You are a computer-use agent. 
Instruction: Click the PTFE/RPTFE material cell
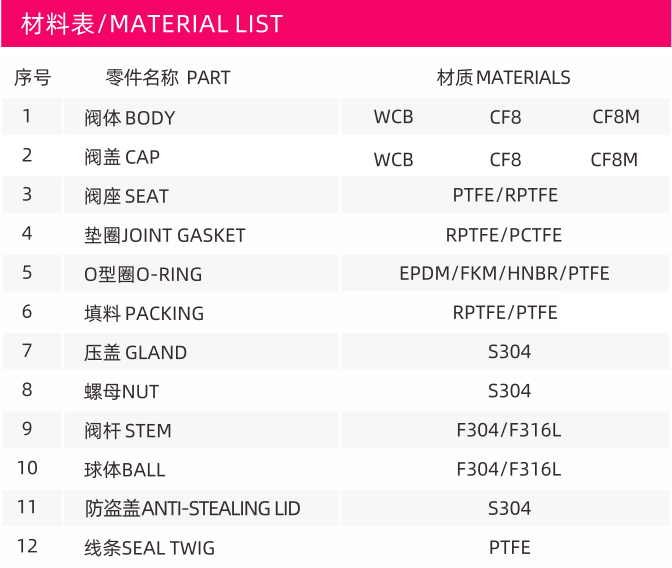tap(505, 195)
